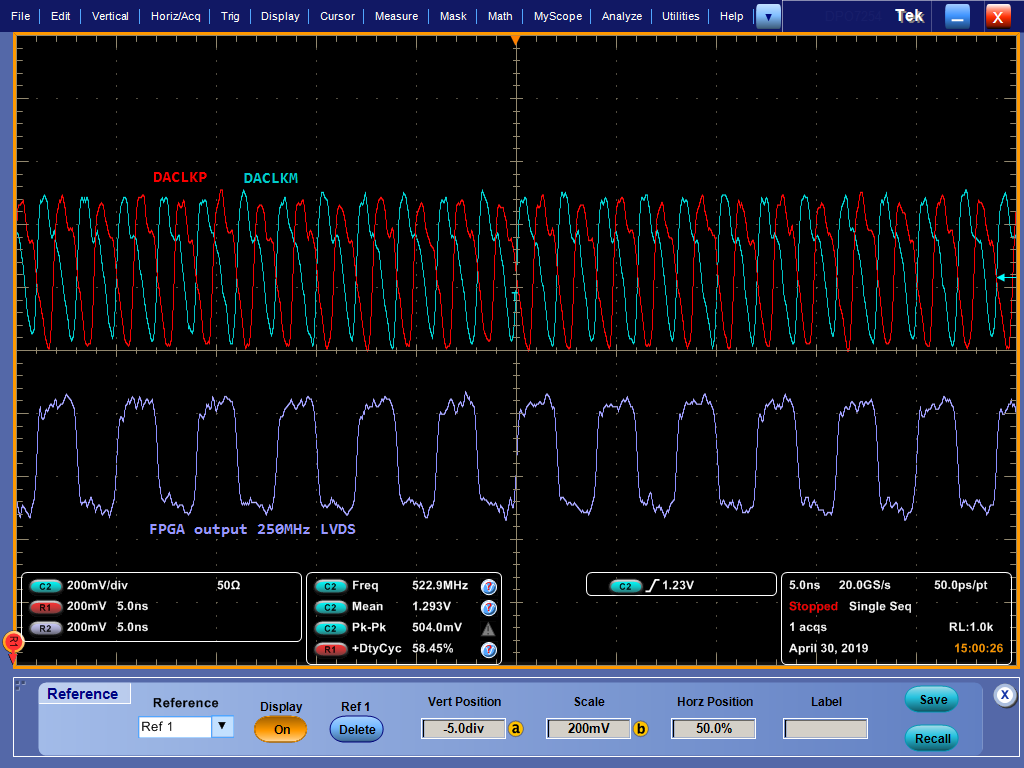Open the Cursor menu
Viewport: 1024px width, 768px height.
337,16
